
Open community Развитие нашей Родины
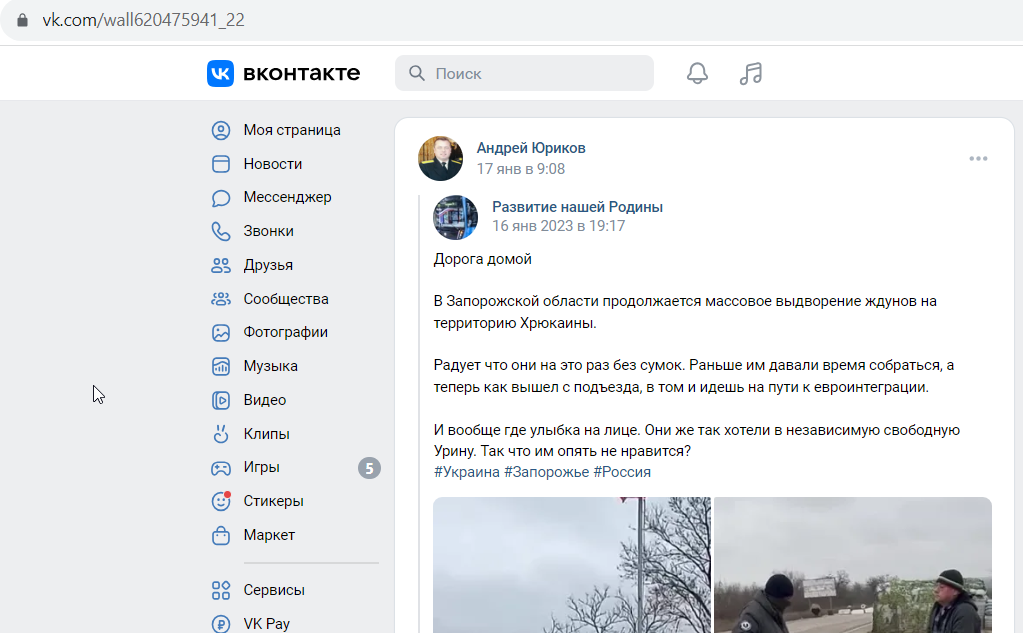[577, 207]
